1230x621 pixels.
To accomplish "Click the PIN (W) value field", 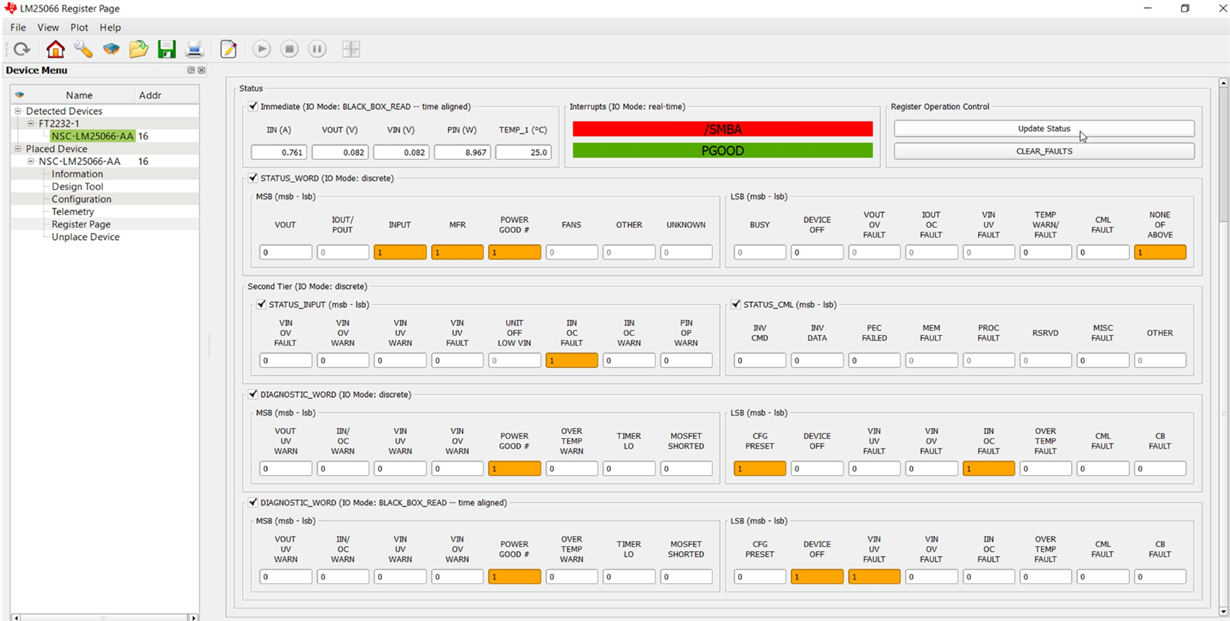I will click(462, 152).
